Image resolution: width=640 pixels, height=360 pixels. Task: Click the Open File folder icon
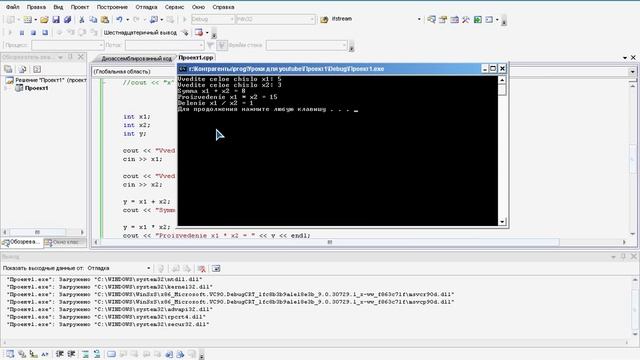tap(44, 19)
